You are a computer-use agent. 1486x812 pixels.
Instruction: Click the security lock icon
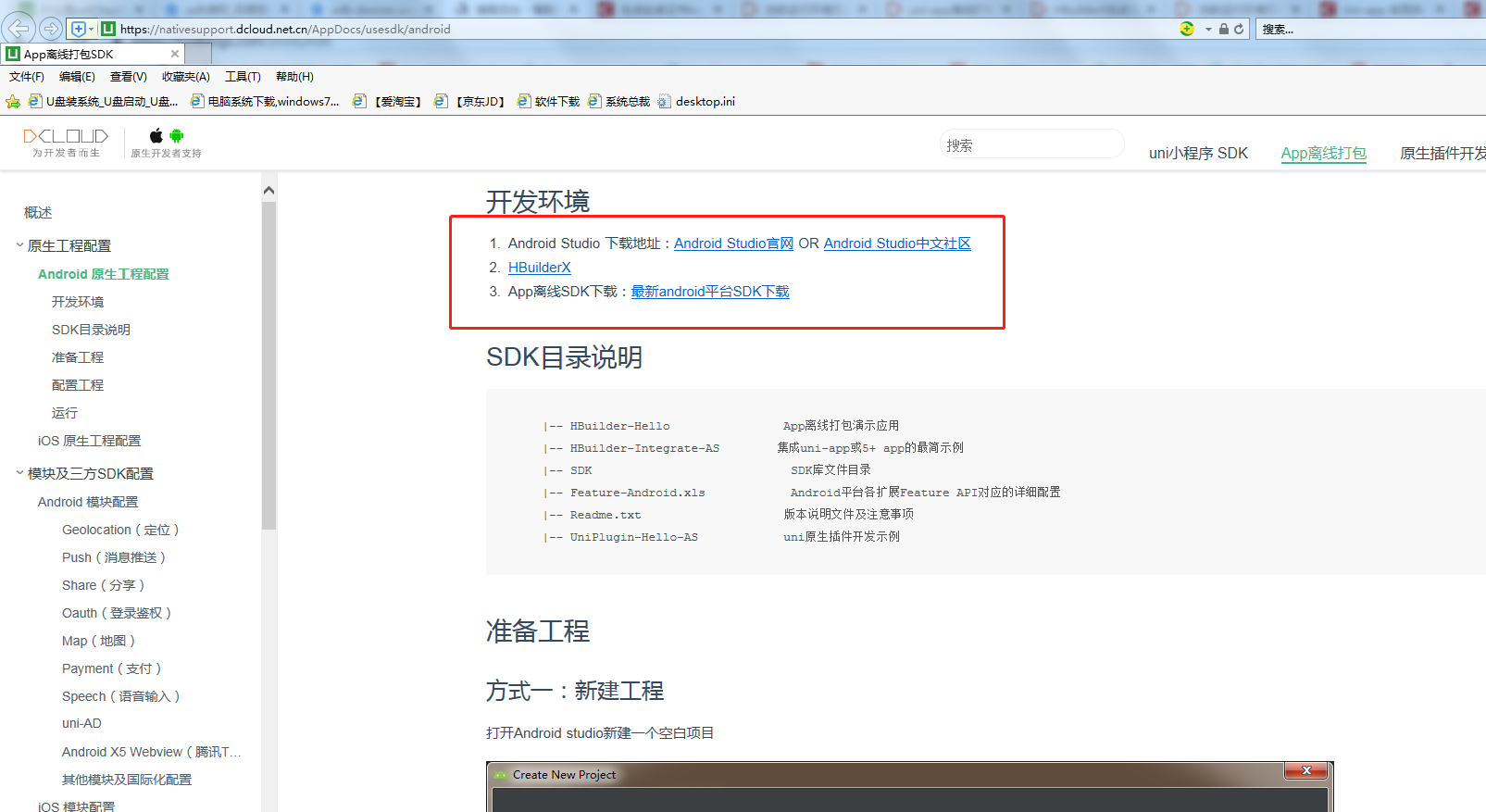1224,29
